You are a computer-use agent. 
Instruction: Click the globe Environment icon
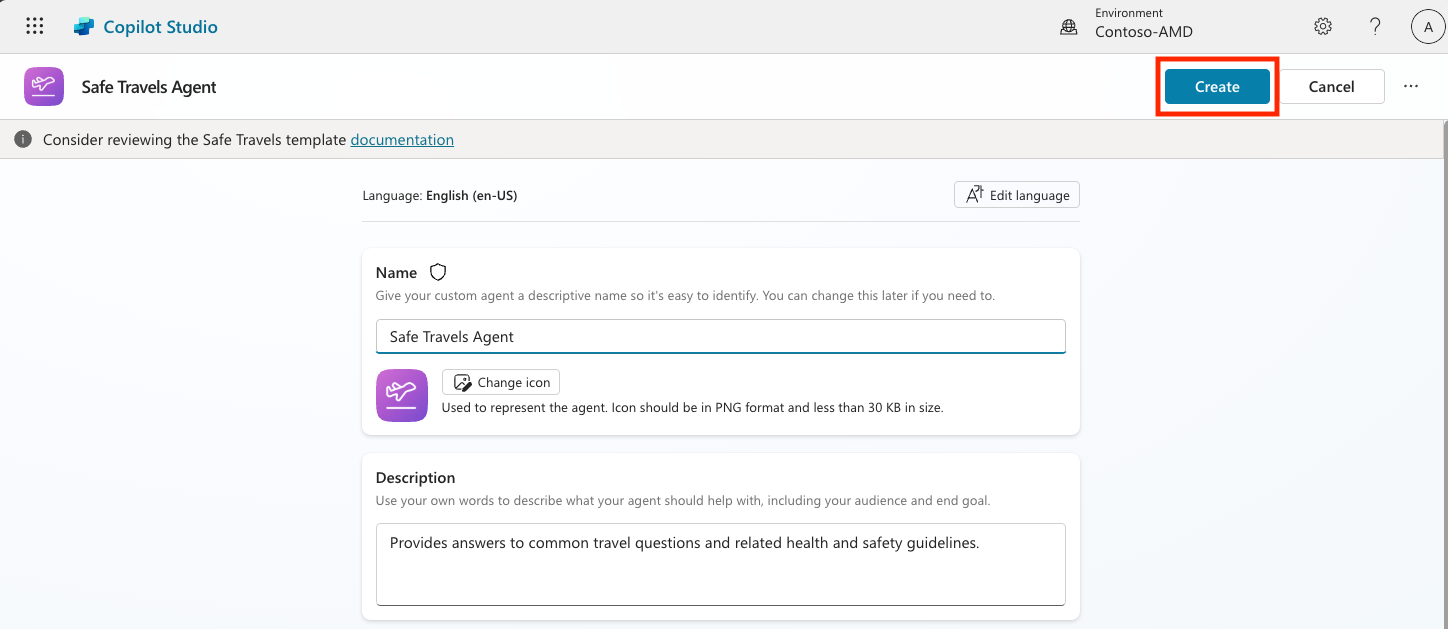(x=1069, y=27)
